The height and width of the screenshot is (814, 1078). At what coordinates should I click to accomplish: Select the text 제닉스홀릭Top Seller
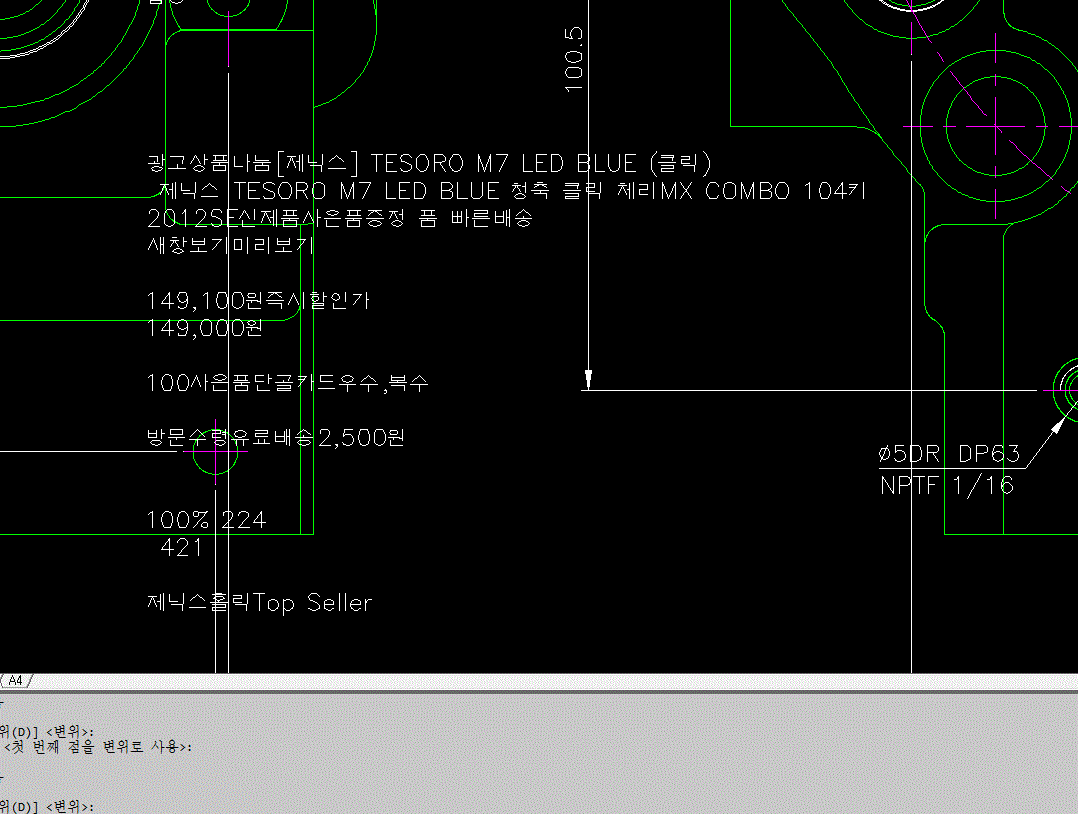click(259, 603)
